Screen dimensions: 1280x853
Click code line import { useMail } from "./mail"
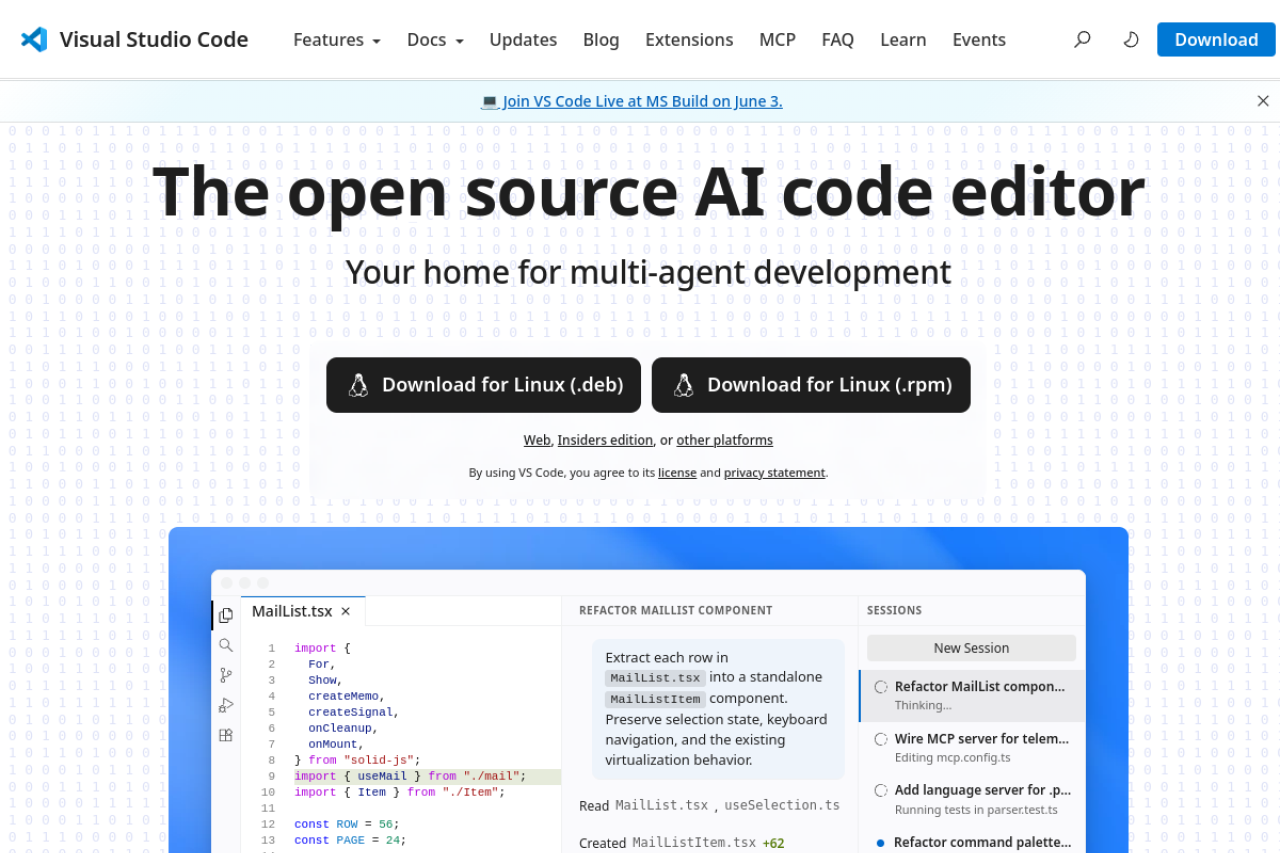click(x=410, y=776)
